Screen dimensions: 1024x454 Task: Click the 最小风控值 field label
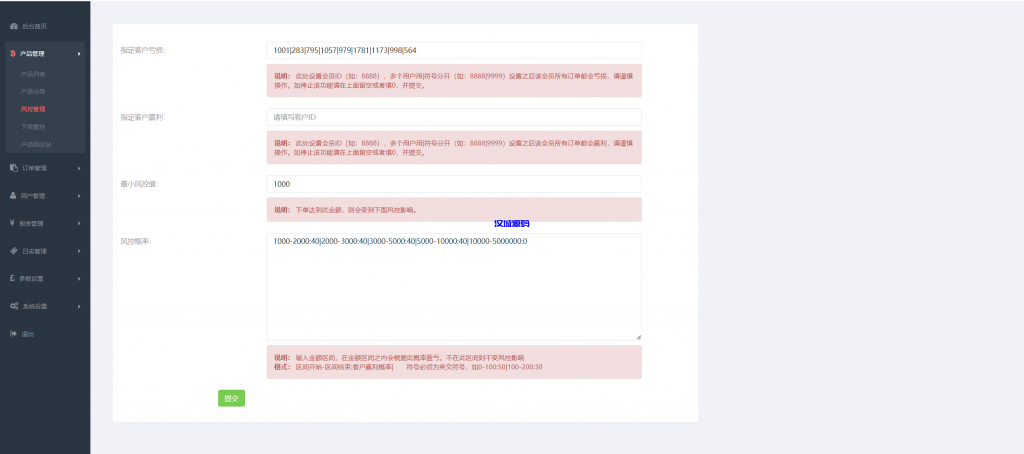tap(139, 184)
